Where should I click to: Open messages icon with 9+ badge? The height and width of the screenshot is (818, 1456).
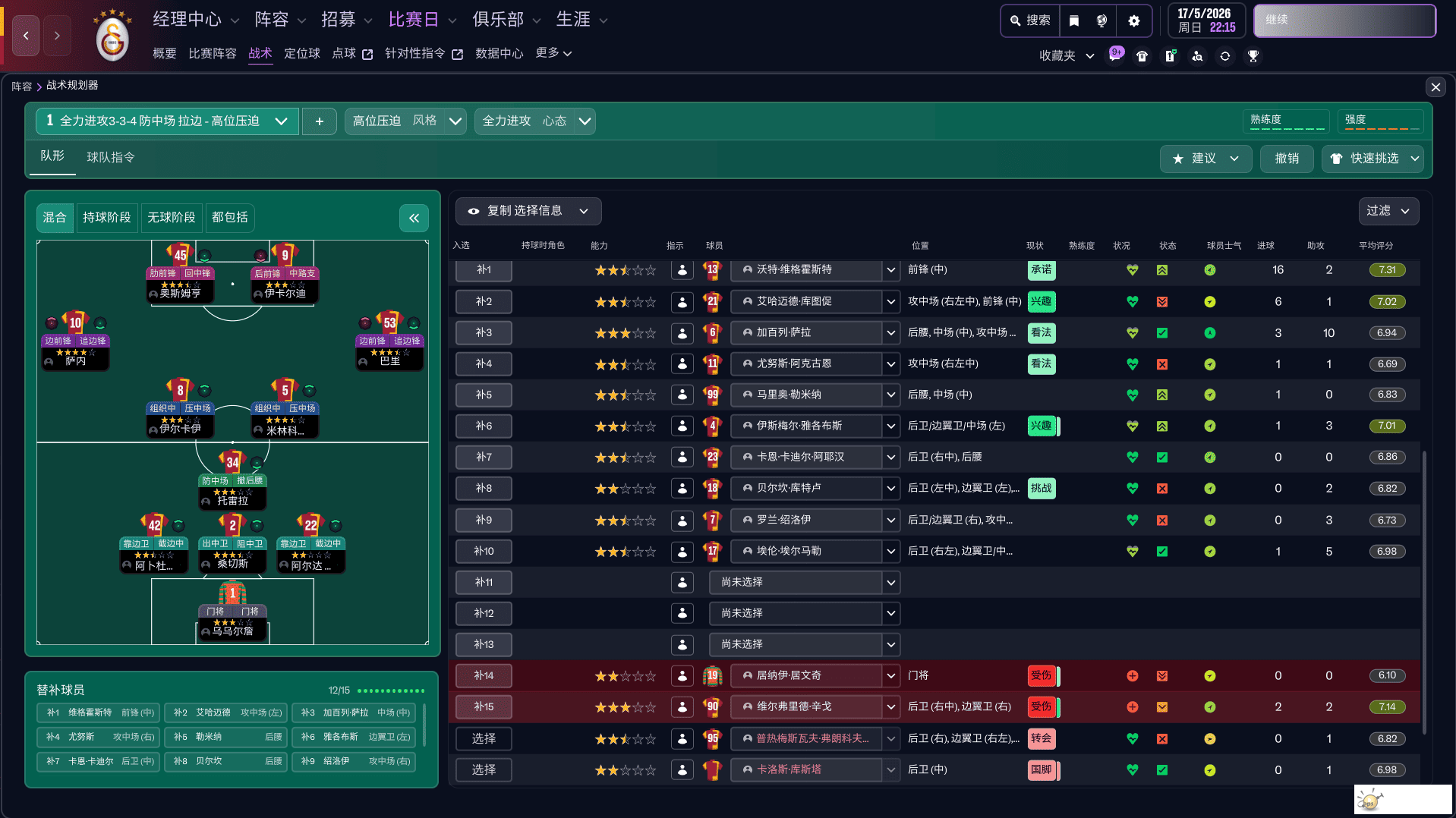pyautogui.click(x=1115, y=55)
